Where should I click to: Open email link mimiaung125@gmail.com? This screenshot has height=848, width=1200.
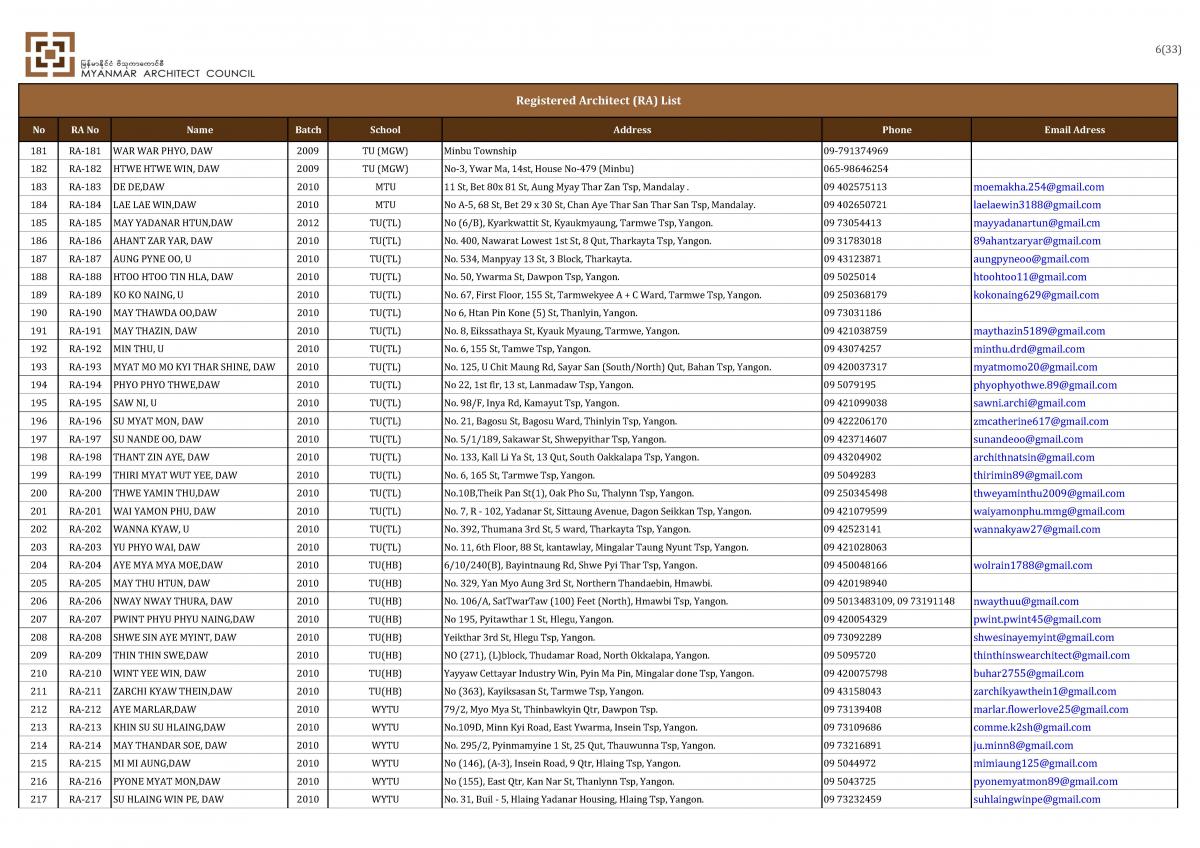(1034, 763)
